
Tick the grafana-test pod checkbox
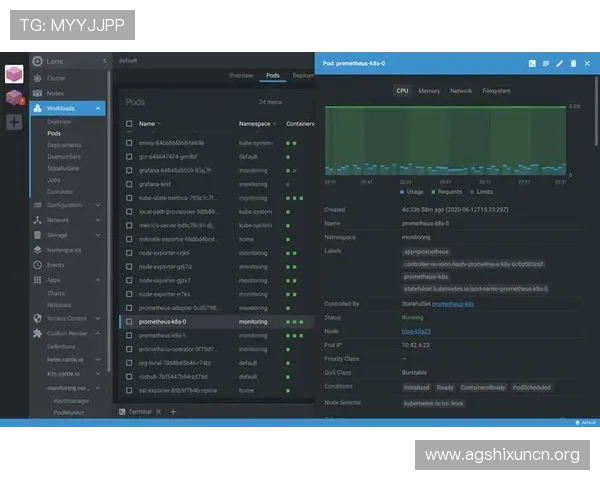[128, 184]
